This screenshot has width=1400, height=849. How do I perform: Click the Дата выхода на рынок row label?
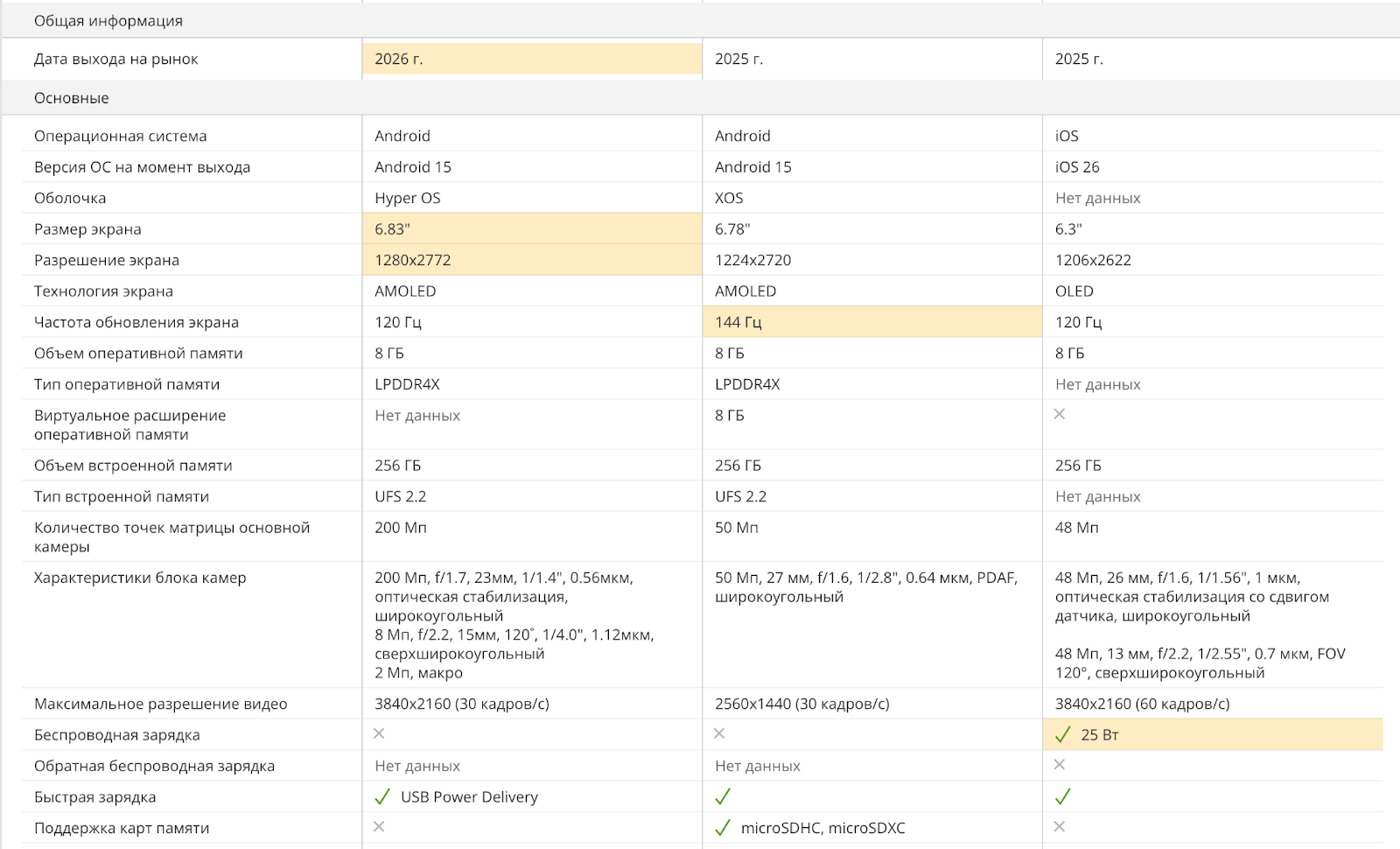click(x=116, y=60)
